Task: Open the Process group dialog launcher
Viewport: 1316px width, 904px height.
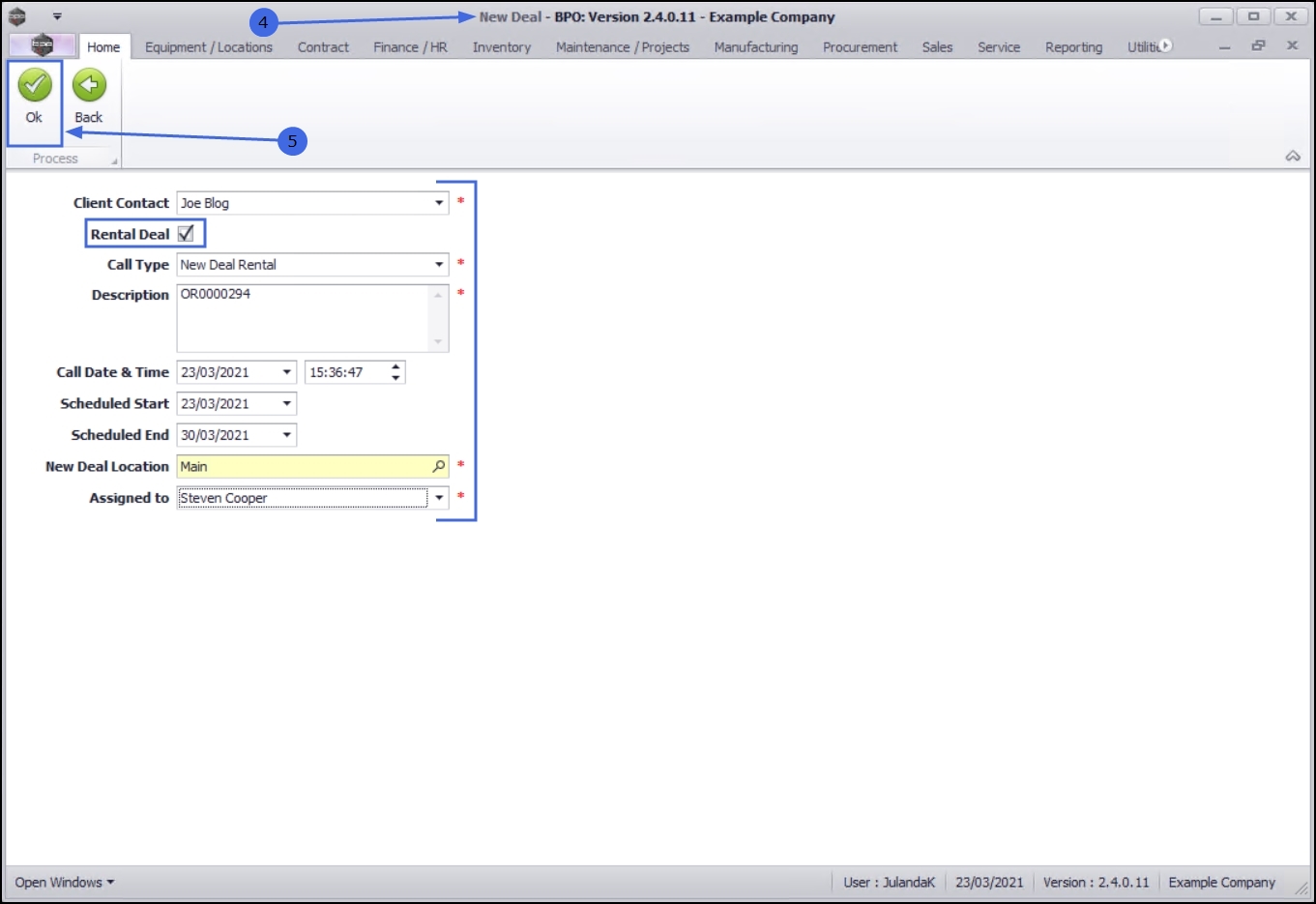Action: (114, 161)
